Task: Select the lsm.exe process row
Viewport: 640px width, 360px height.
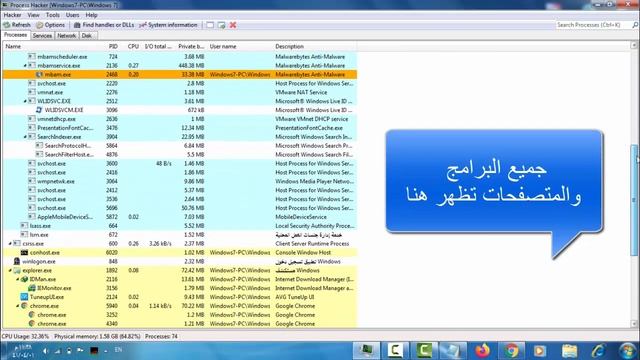Action: point(180,235)
